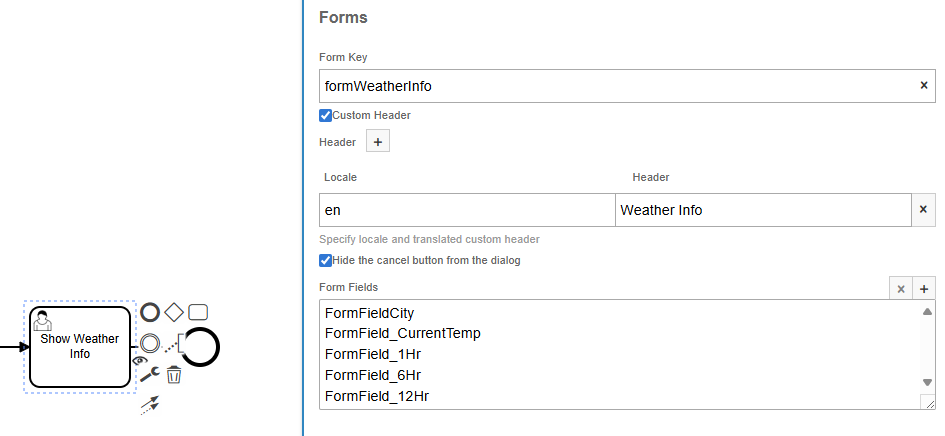This screenshot has width=945, height=436.
Task: Append an end event from context pad
Action: (x=150, y=312)
